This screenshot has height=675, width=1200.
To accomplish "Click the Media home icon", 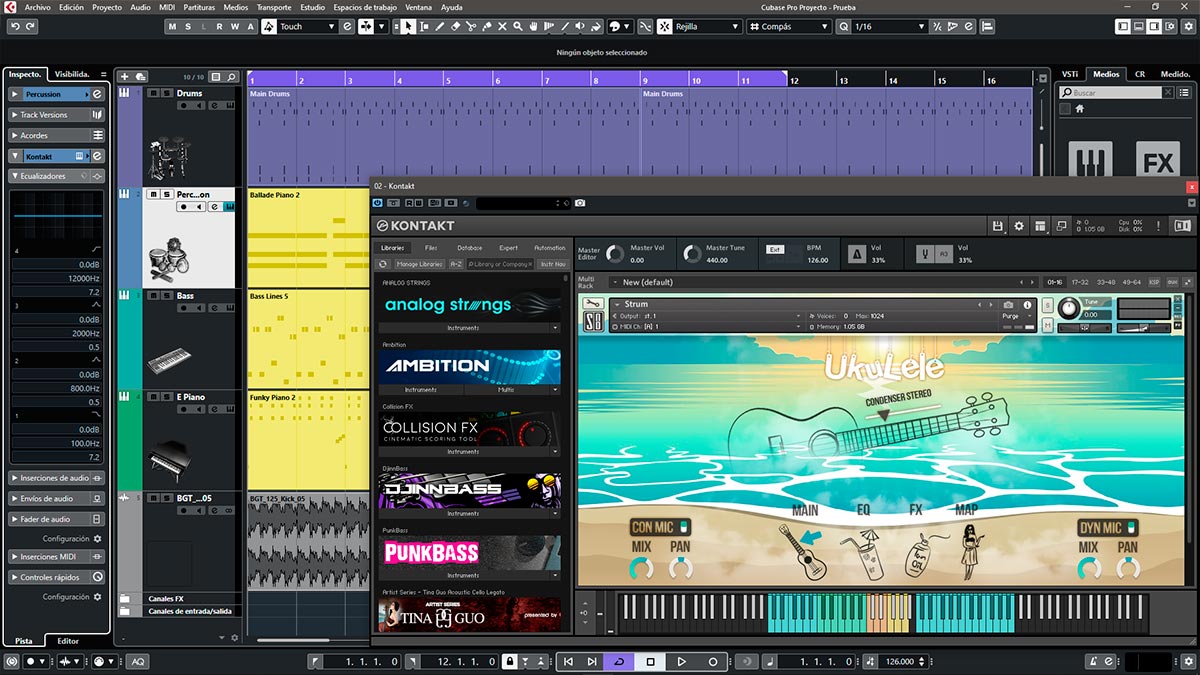I will 1080,109.
